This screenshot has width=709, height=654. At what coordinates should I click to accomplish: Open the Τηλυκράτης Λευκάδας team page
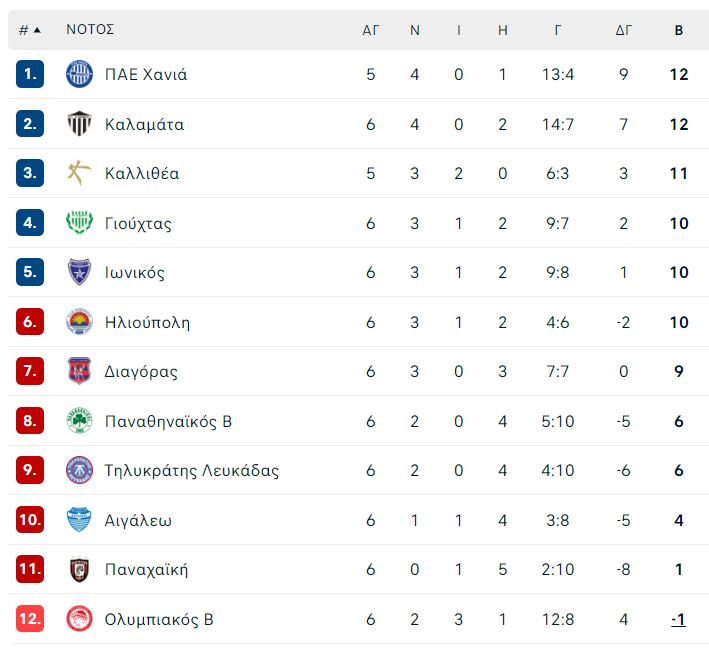192,470
